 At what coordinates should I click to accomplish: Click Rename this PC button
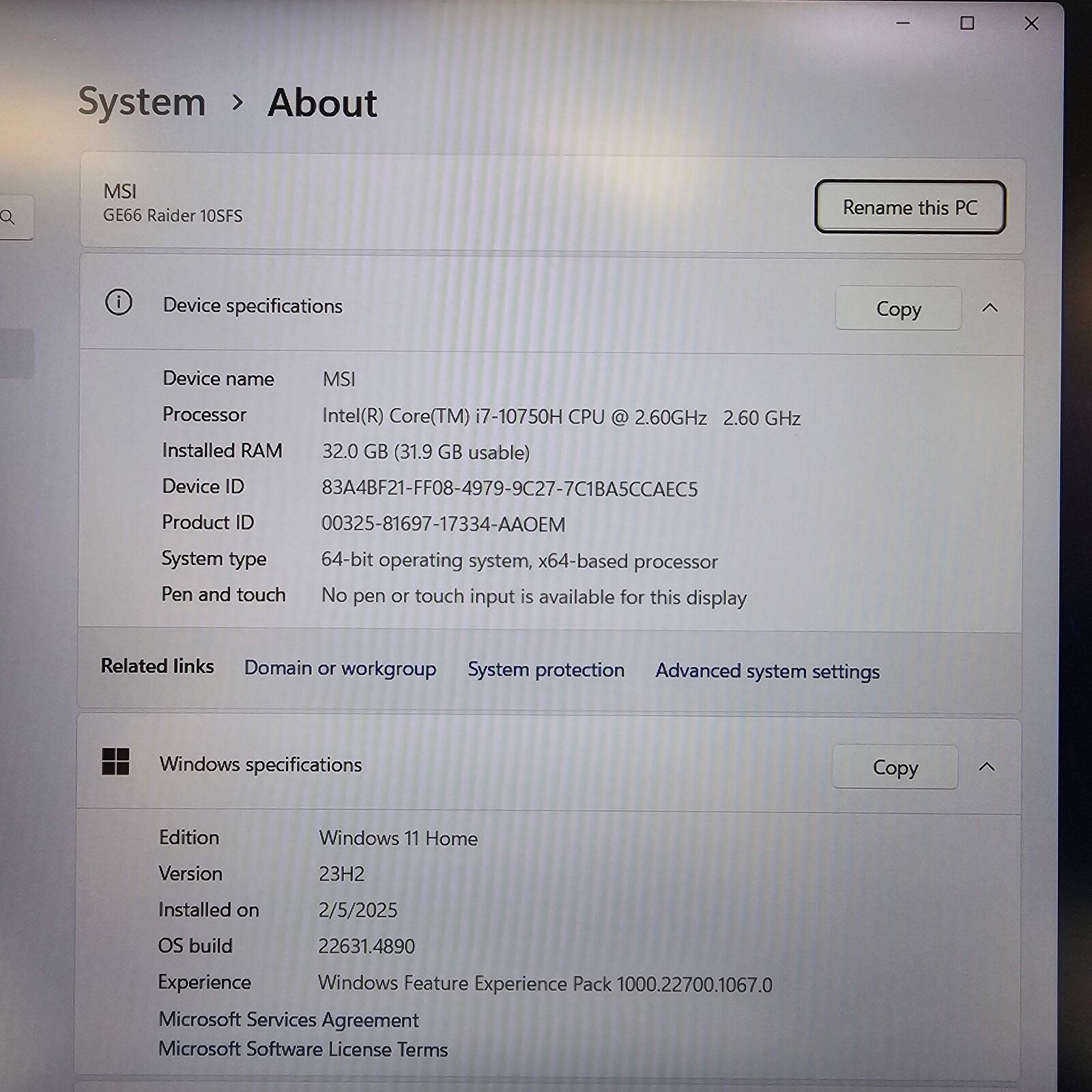[x=910, y=207]
